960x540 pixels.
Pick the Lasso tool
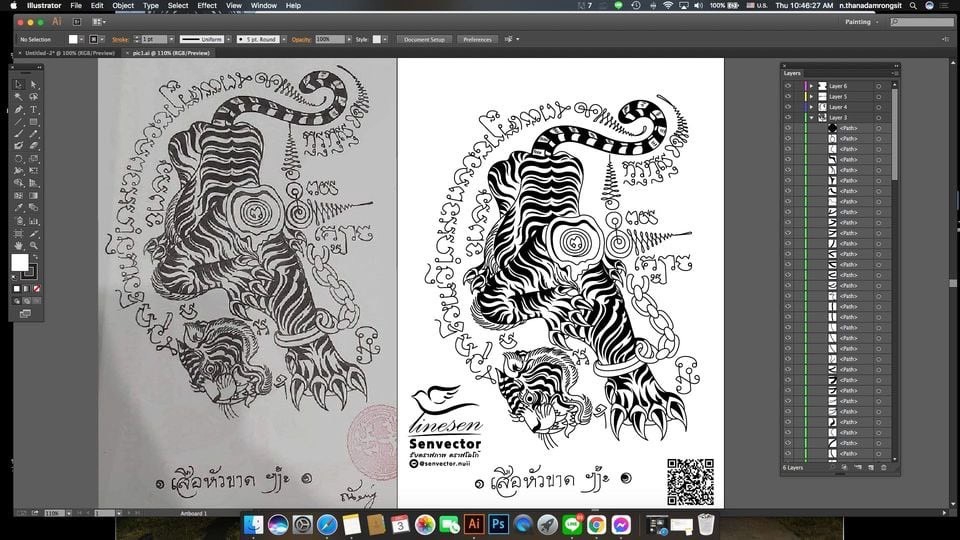(34, 97)
